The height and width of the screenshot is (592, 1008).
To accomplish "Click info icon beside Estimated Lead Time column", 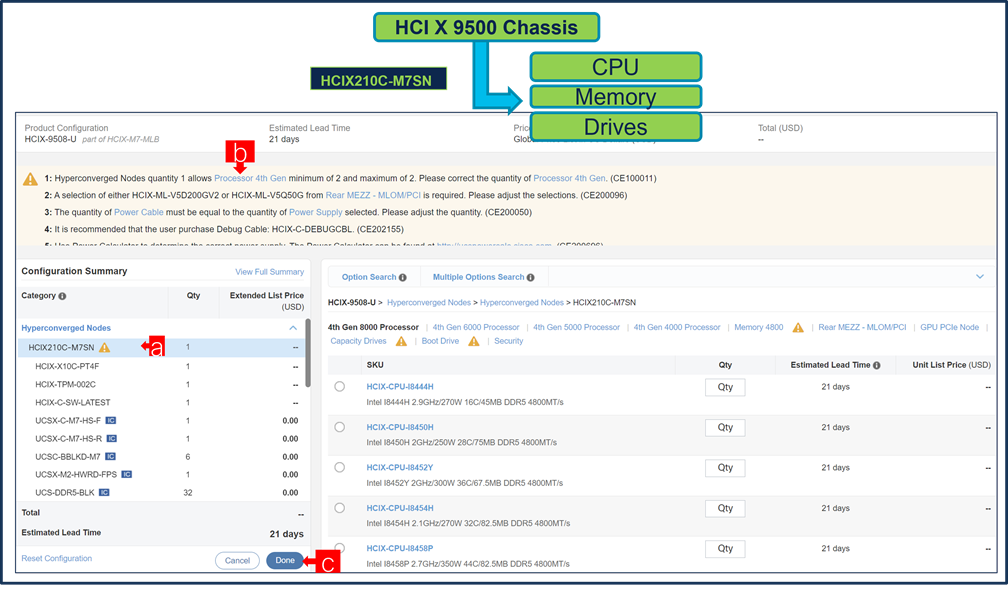I will (877, 365).
